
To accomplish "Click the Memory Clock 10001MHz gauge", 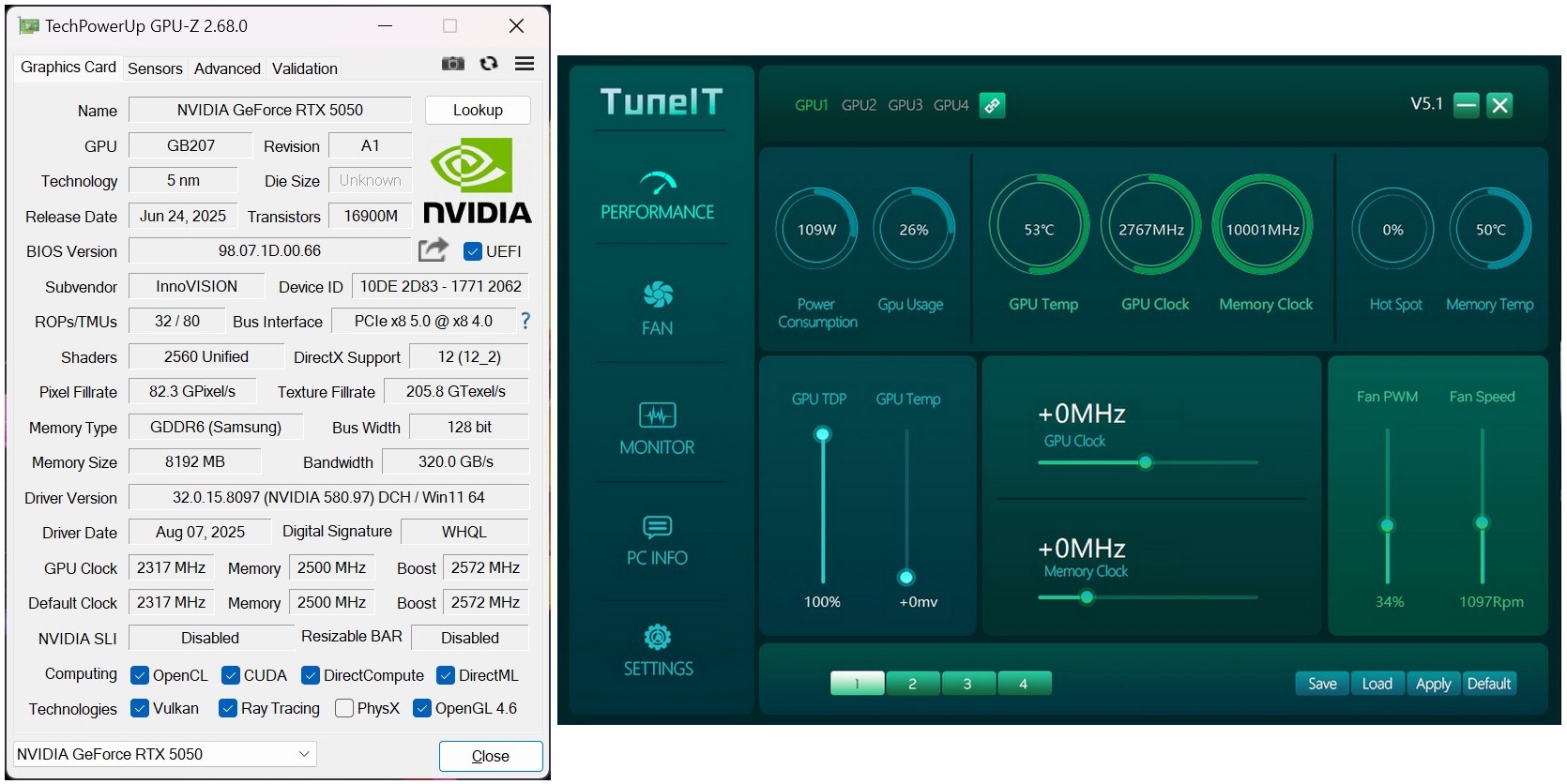I will click(1263, 224).
